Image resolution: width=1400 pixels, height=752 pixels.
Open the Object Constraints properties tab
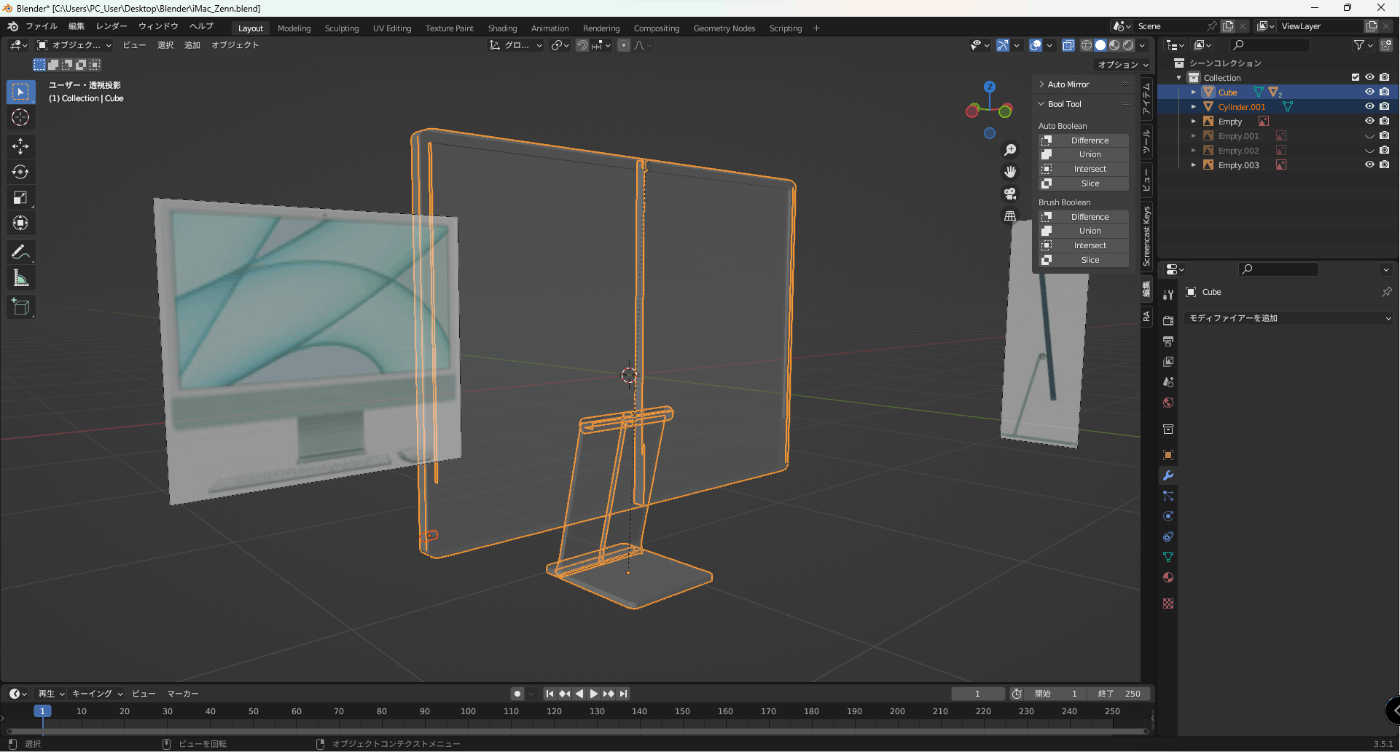1168,537
